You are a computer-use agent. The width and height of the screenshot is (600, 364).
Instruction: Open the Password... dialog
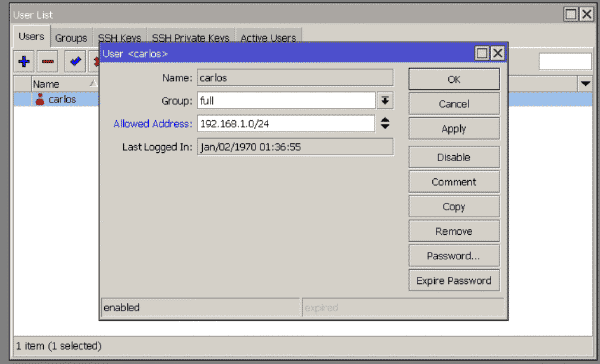[x=454, y=256]
